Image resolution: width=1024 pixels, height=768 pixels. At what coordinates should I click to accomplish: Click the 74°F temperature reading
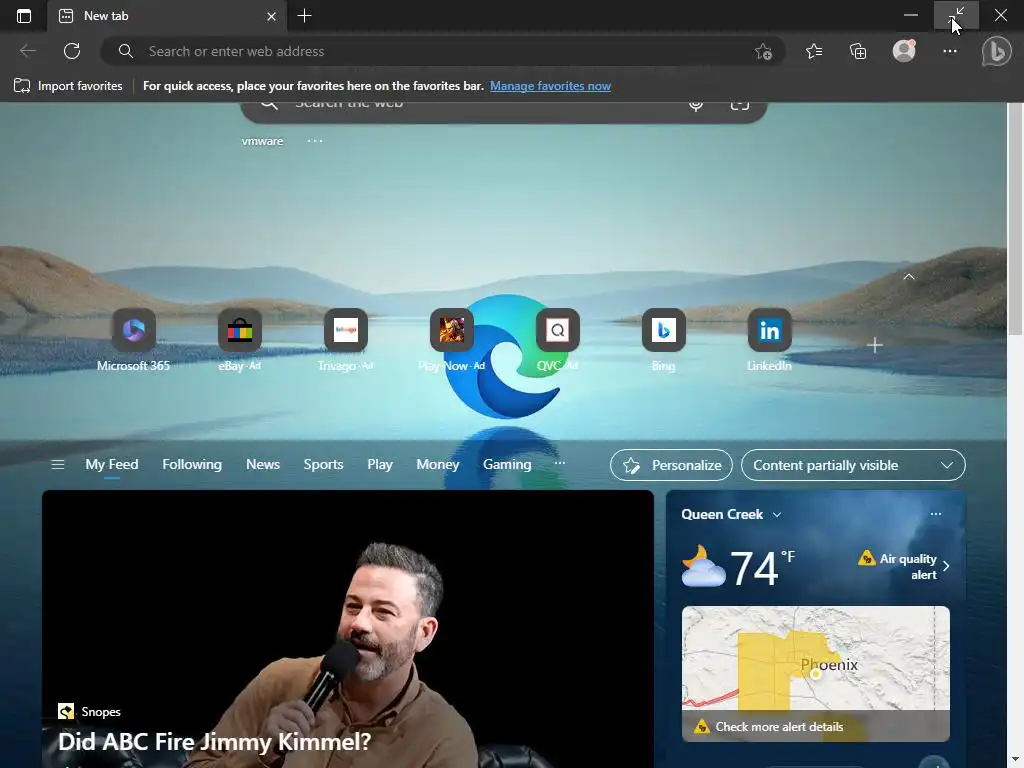(x=762, y=568)
